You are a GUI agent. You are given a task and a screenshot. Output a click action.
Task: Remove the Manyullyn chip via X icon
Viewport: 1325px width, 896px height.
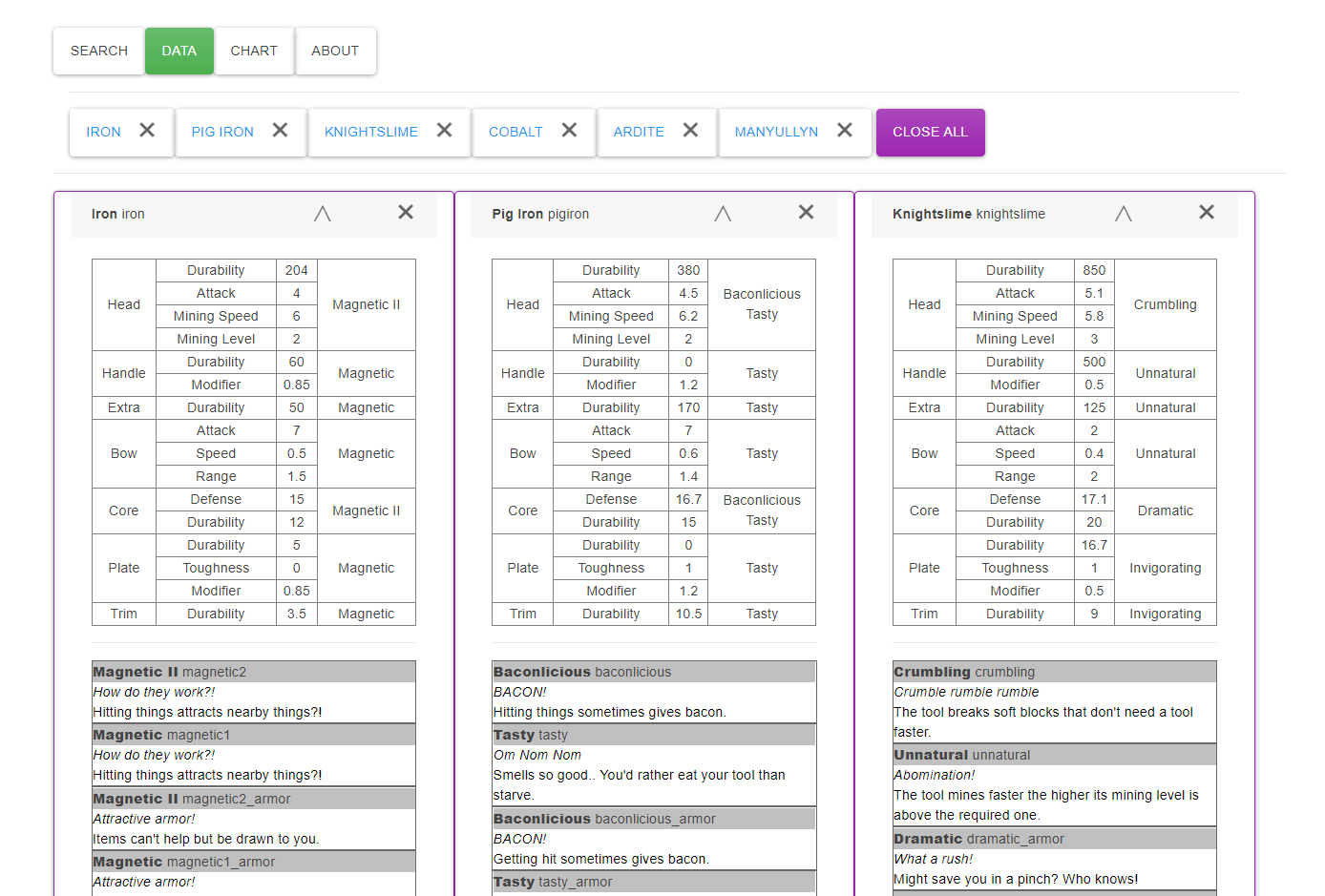844,131
